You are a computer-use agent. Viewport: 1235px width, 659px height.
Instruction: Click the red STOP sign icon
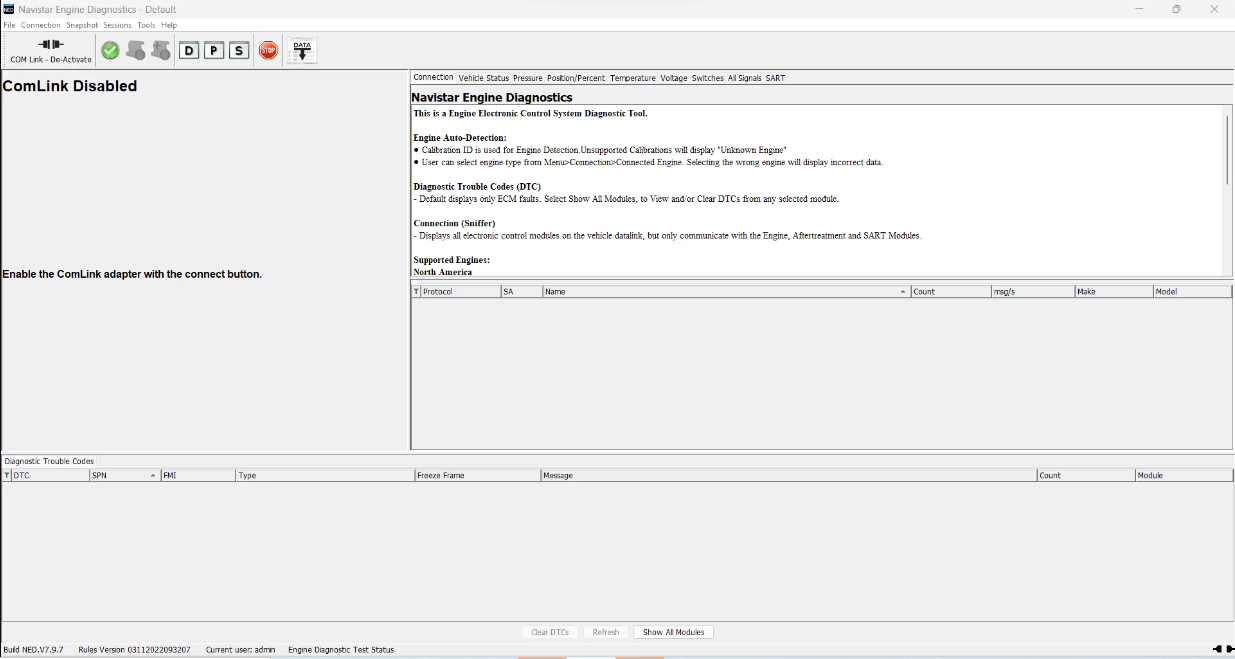pyautogui.click(x=268, y=49)
